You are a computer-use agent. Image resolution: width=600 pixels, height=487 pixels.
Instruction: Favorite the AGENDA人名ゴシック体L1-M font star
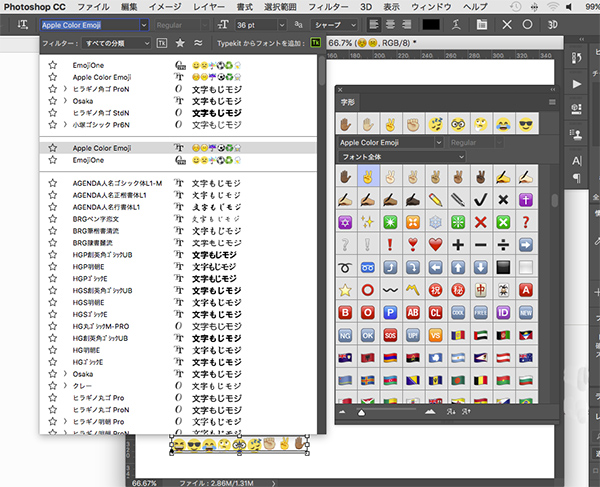coord(53,183)
